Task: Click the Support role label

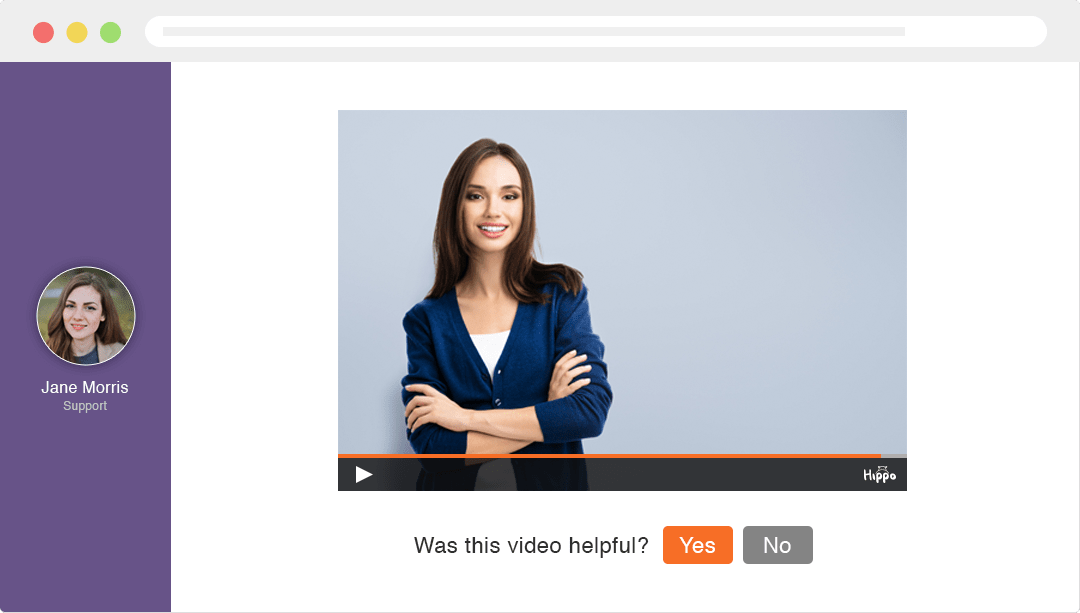Action: pyautogui.click(x=85, y=406)
